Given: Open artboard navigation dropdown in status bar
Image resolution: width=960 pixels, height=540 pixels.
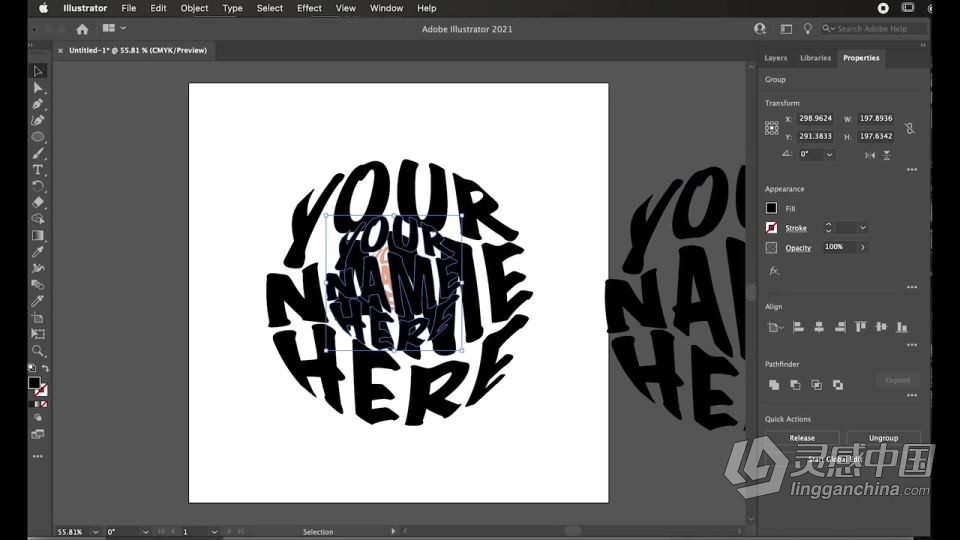Looking at the screenshot, I should (214, 532).
